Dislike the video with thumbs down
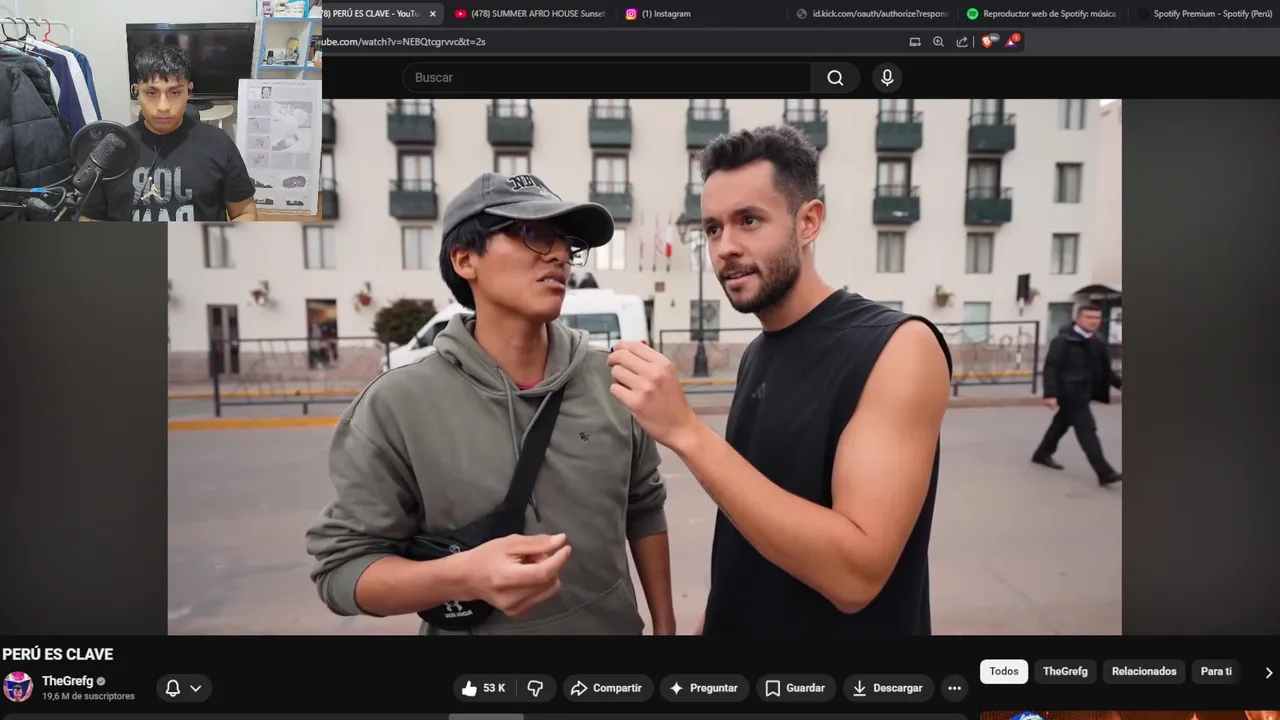This screenshot has height=720, width=1280. 535,688
